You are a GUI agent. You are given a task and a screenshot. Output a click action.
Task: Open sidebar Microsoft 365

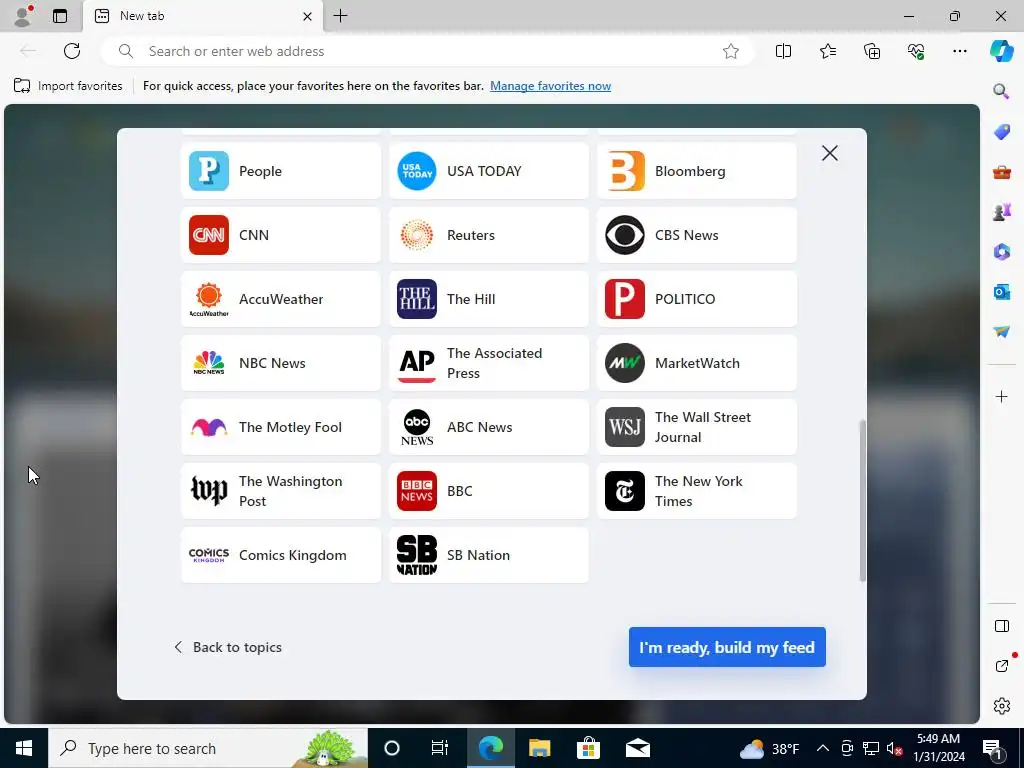tap(1001, 251)
